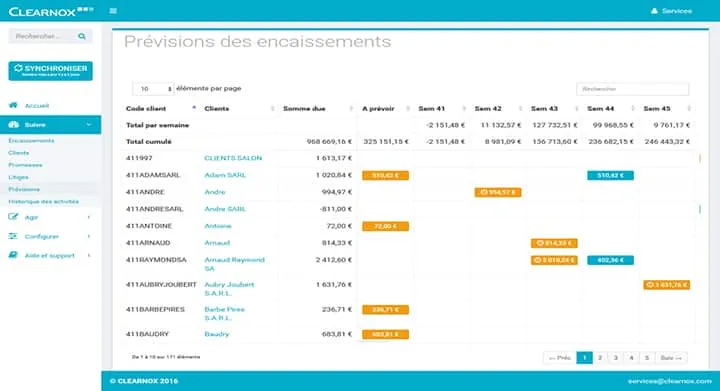
Task: Go to page 3 in pagination
Action: tap(616, 357)
